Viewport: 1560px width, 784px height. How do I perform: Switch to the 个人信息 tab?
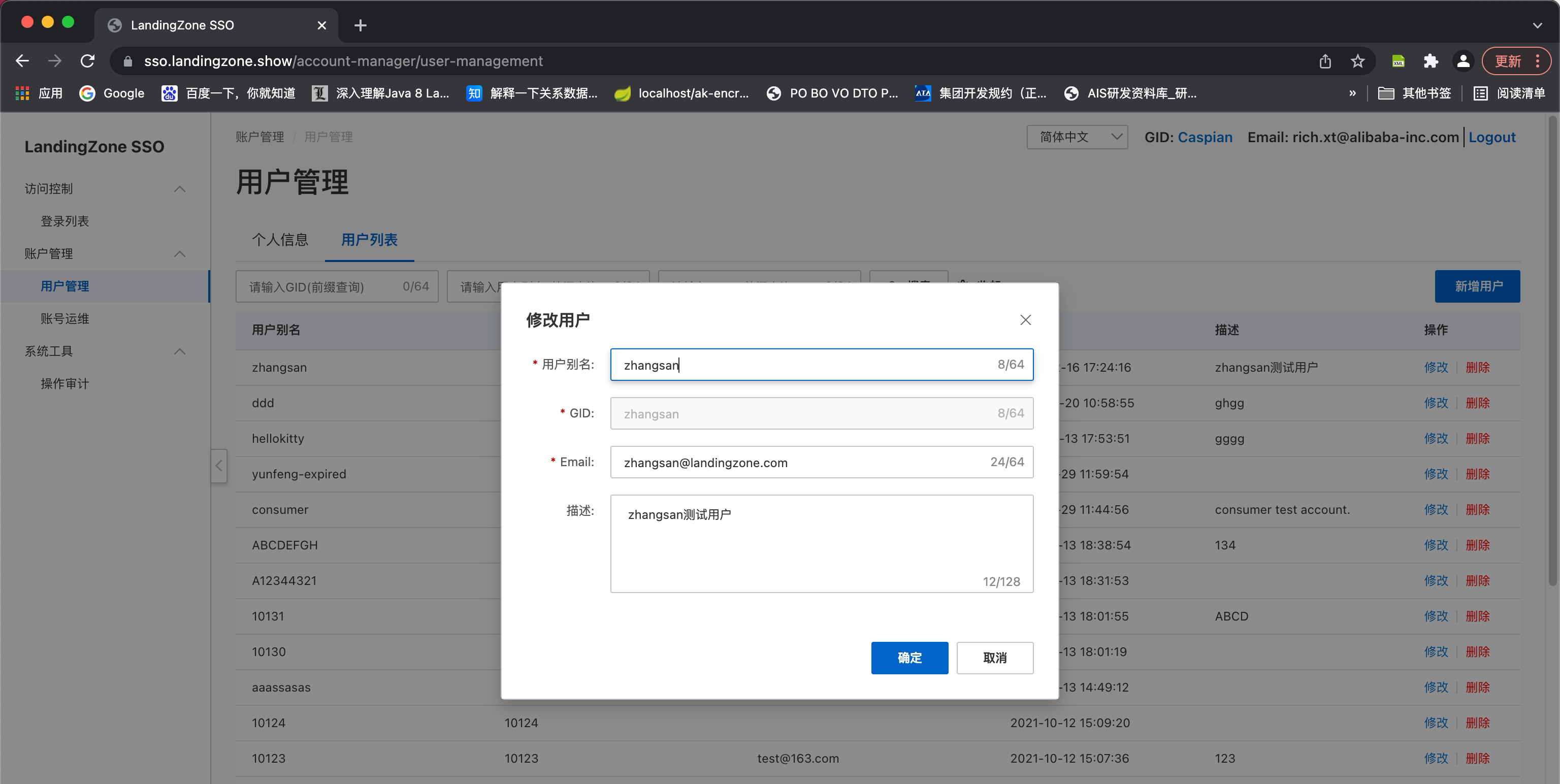[280, 240]
